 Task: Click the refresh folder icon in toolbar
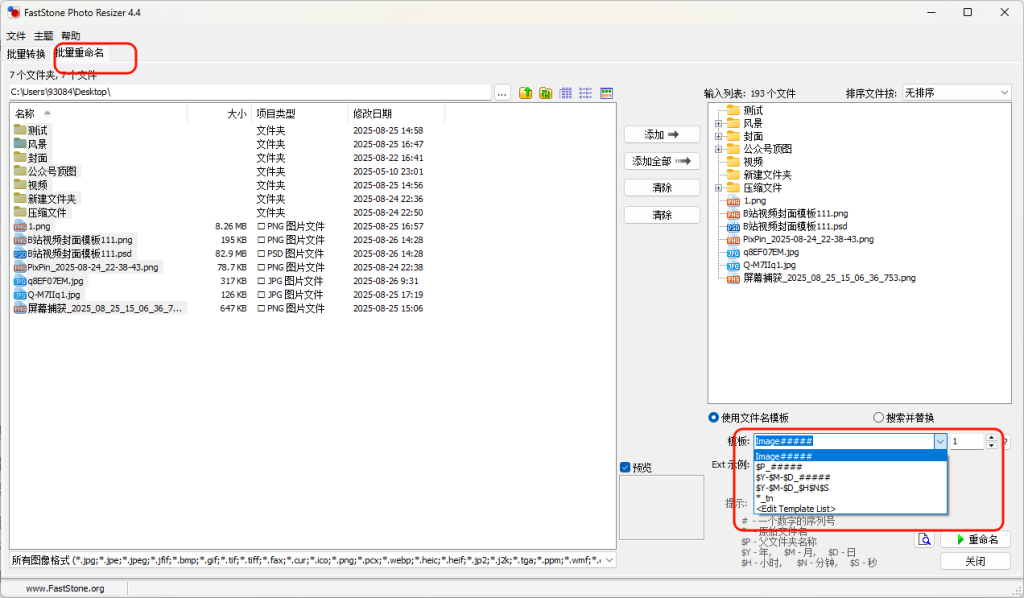pos(546,93)
